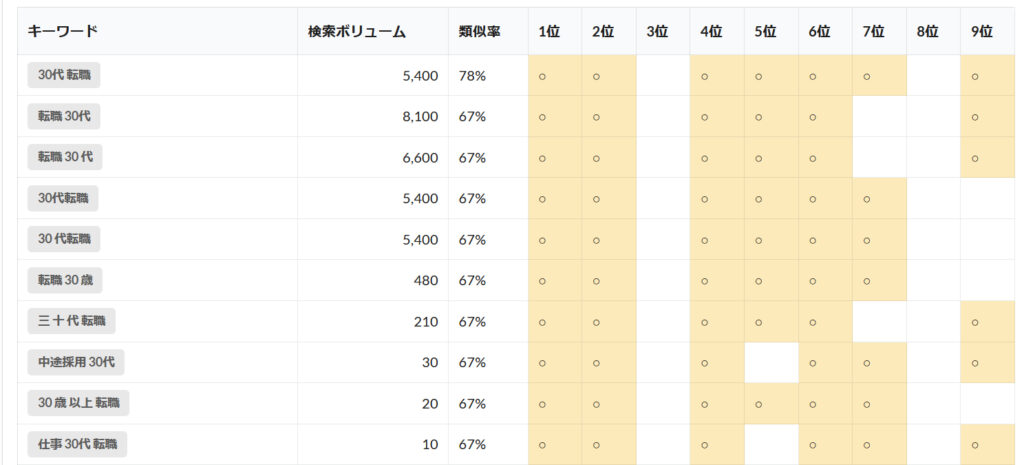Click the empty 5位 cell in 中途採用 30代 row

coord(771,362)
